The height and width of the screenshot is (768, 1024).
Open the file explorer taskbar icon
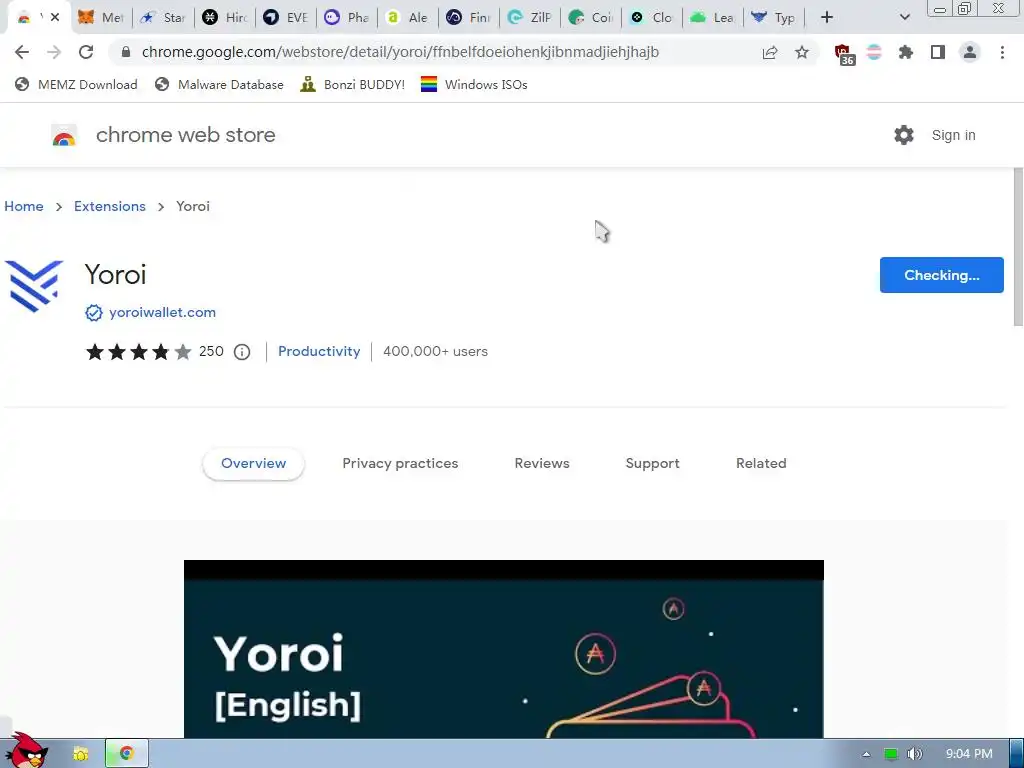[x=80, y=754]
